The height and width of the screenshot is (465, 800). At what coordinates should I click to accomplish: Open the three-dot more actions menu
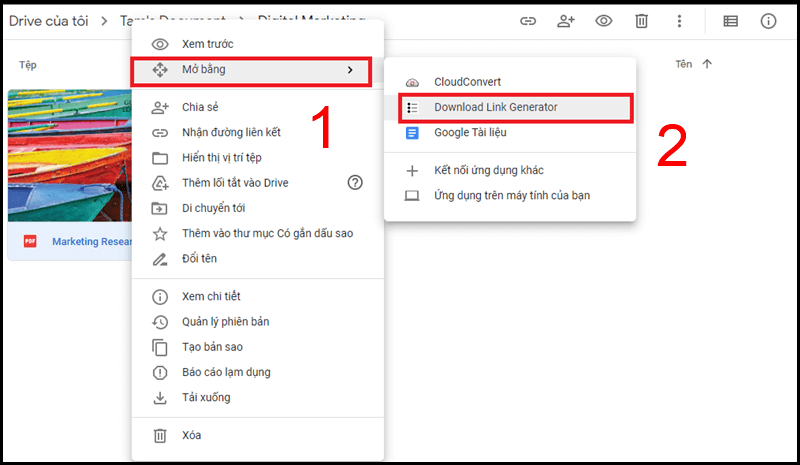679,21
